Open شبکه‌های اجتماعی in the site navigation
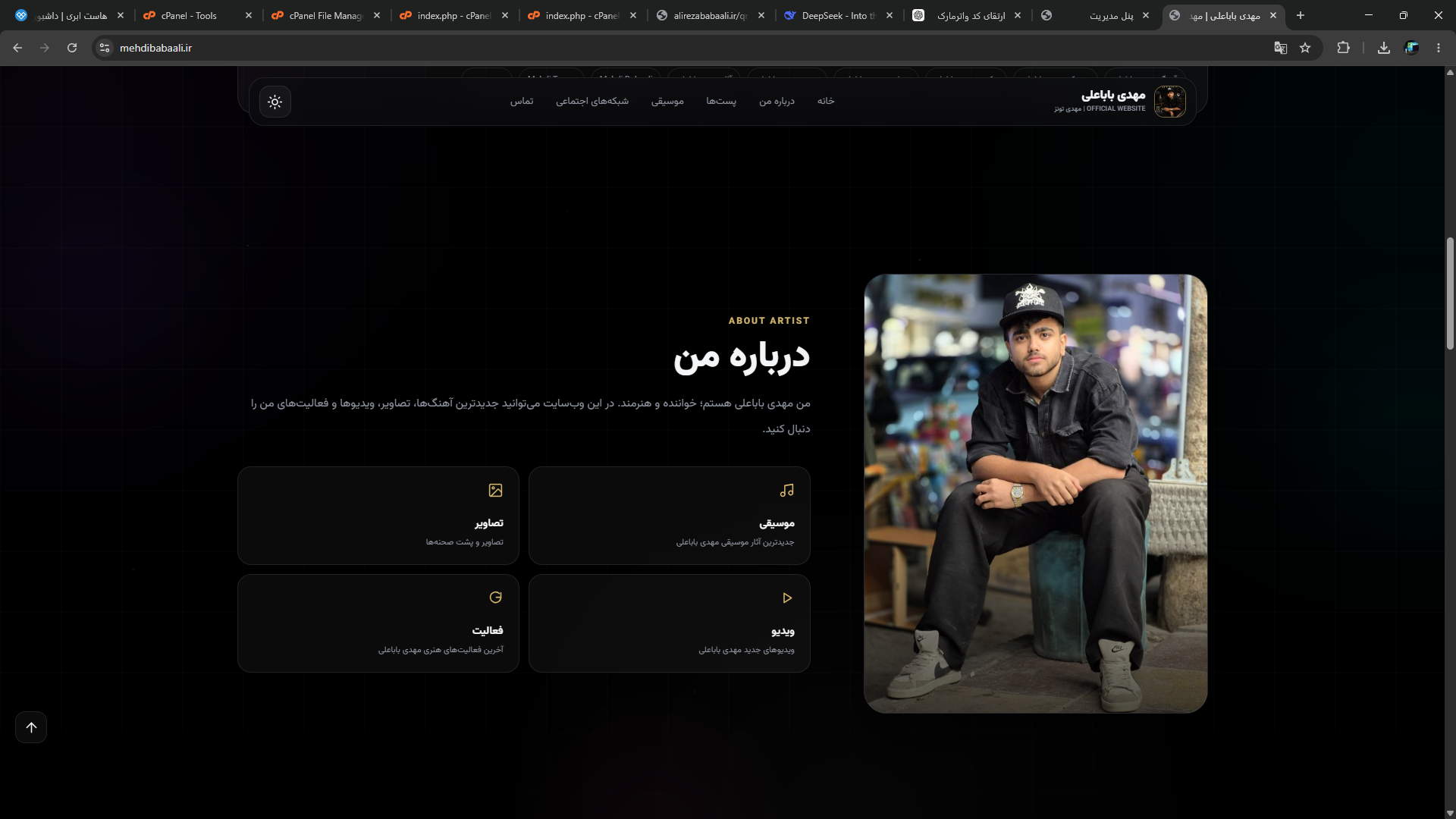 (592, 101)
